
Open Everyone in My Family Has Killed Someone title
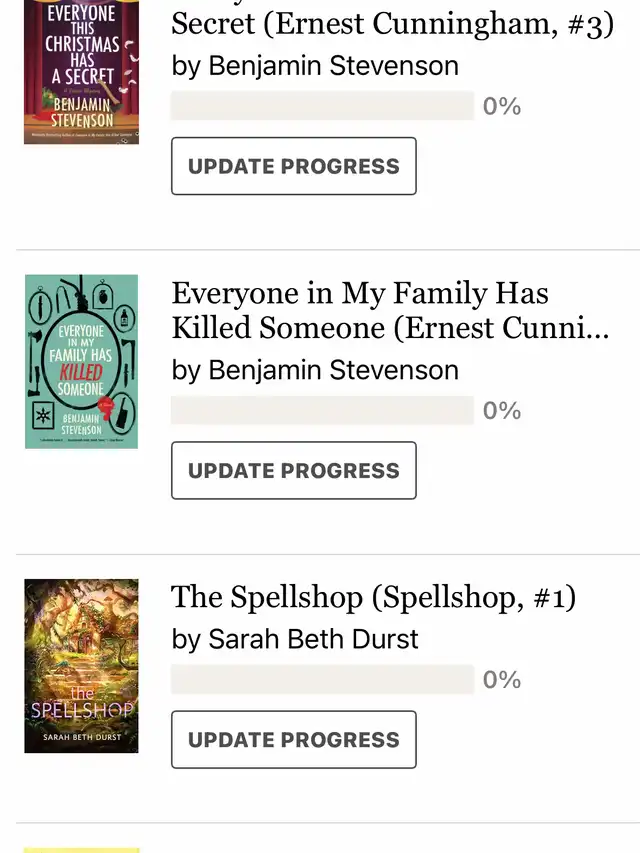[x=390, y=310]
